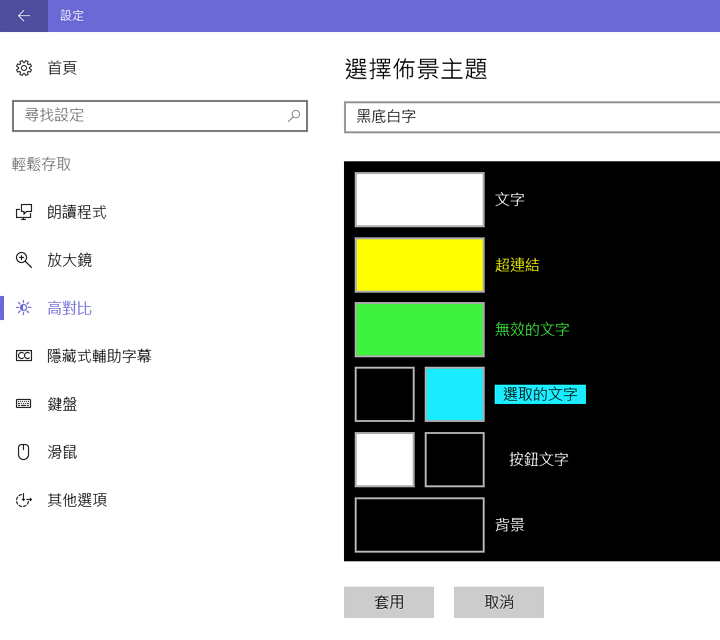Click the keyboard icon
Viewport: 720px width, 640px height.
(x=24, y=404)
